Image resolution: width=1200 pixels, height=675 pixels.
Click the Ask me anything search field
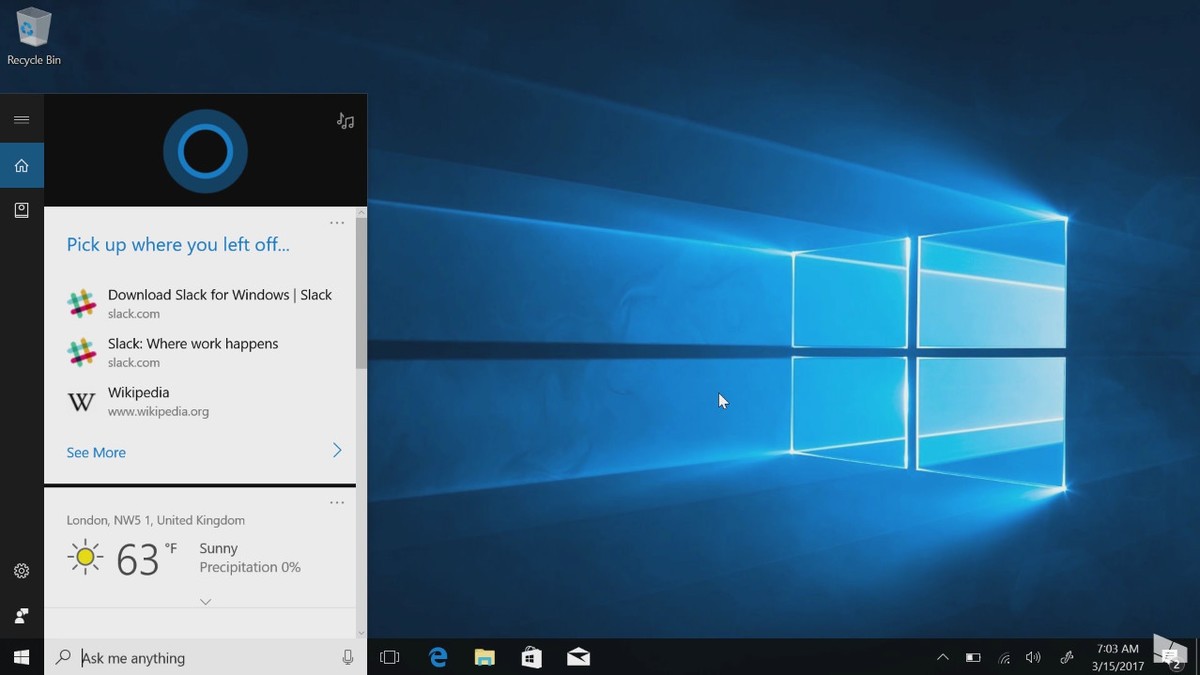pyautogui.click(x=200, y=657)
